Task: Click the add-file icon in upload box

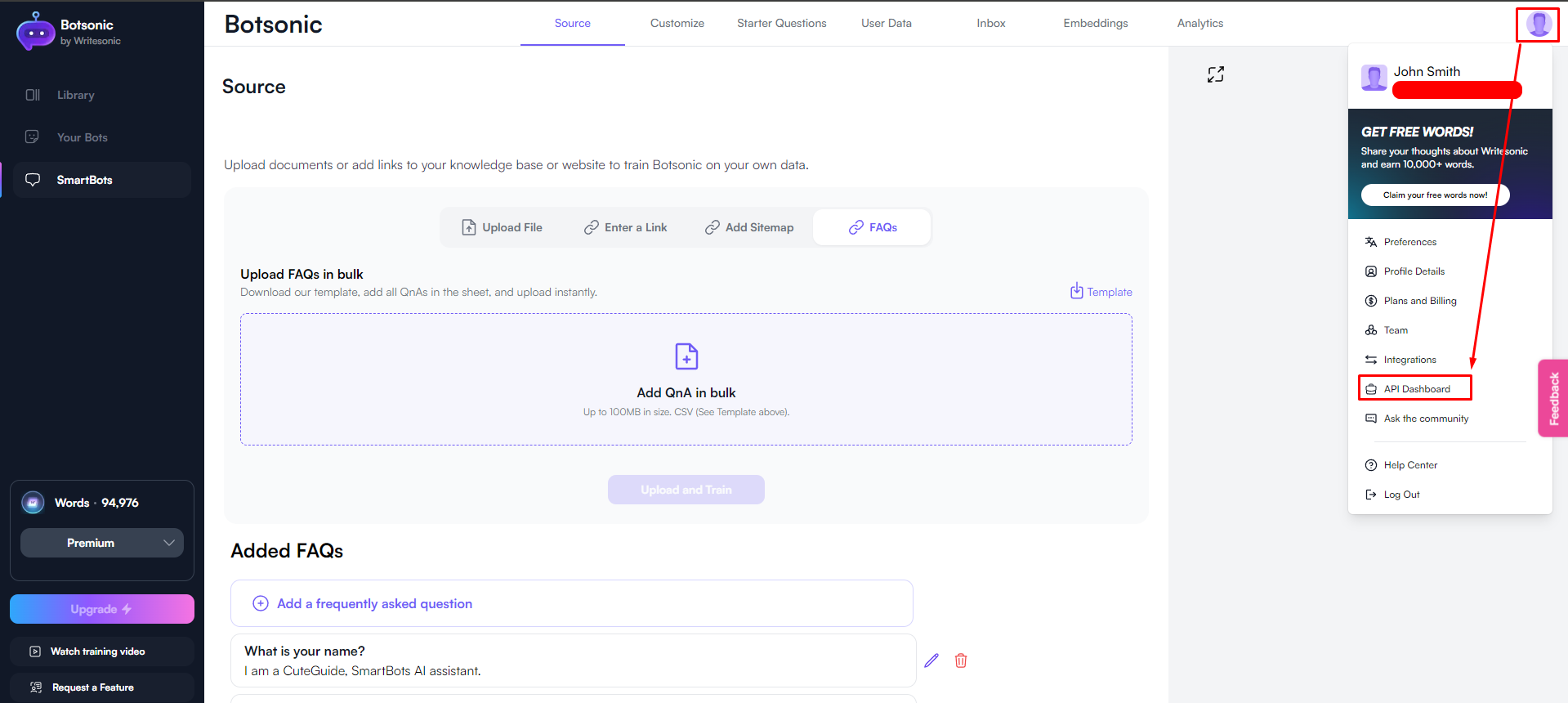Action: 686,356
